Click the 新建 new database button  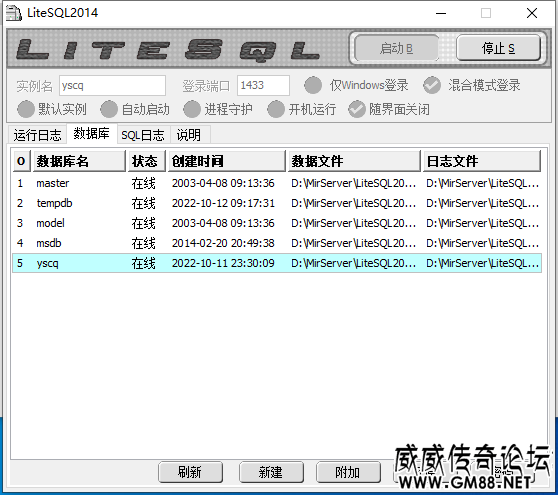[271, 472]
